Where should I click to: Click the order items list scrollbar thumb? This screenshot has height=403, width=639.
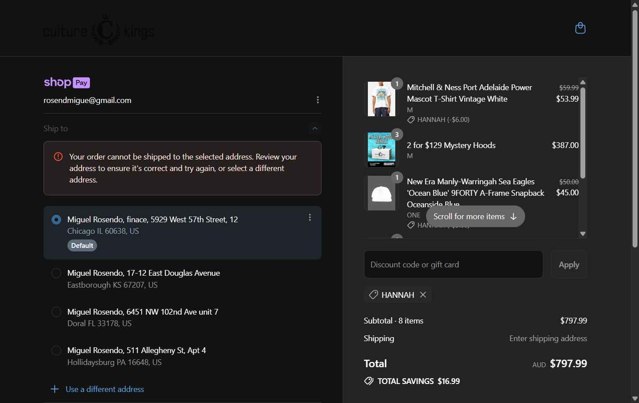pos(583,132)
